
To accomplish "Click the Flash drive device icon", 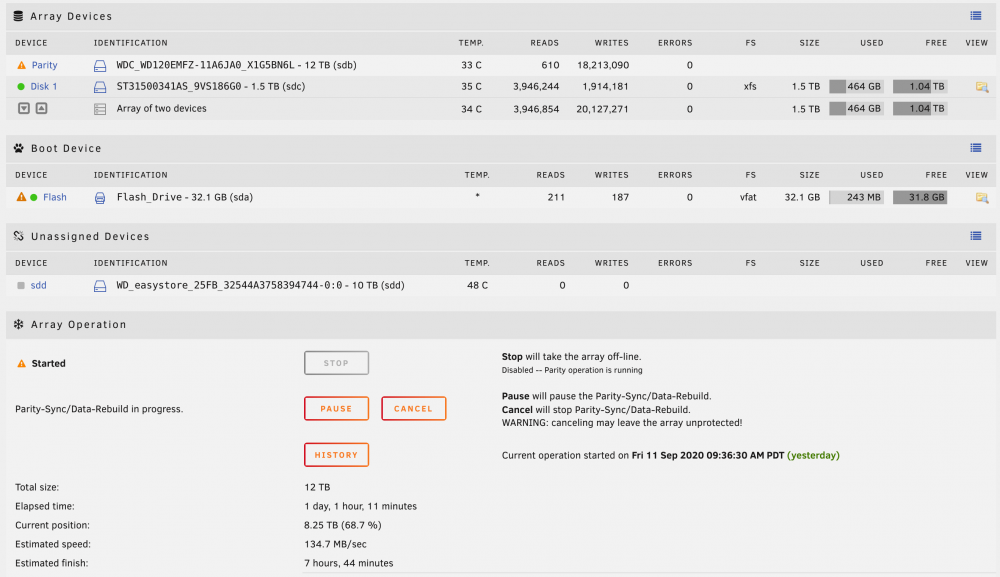I will point(100,198).
